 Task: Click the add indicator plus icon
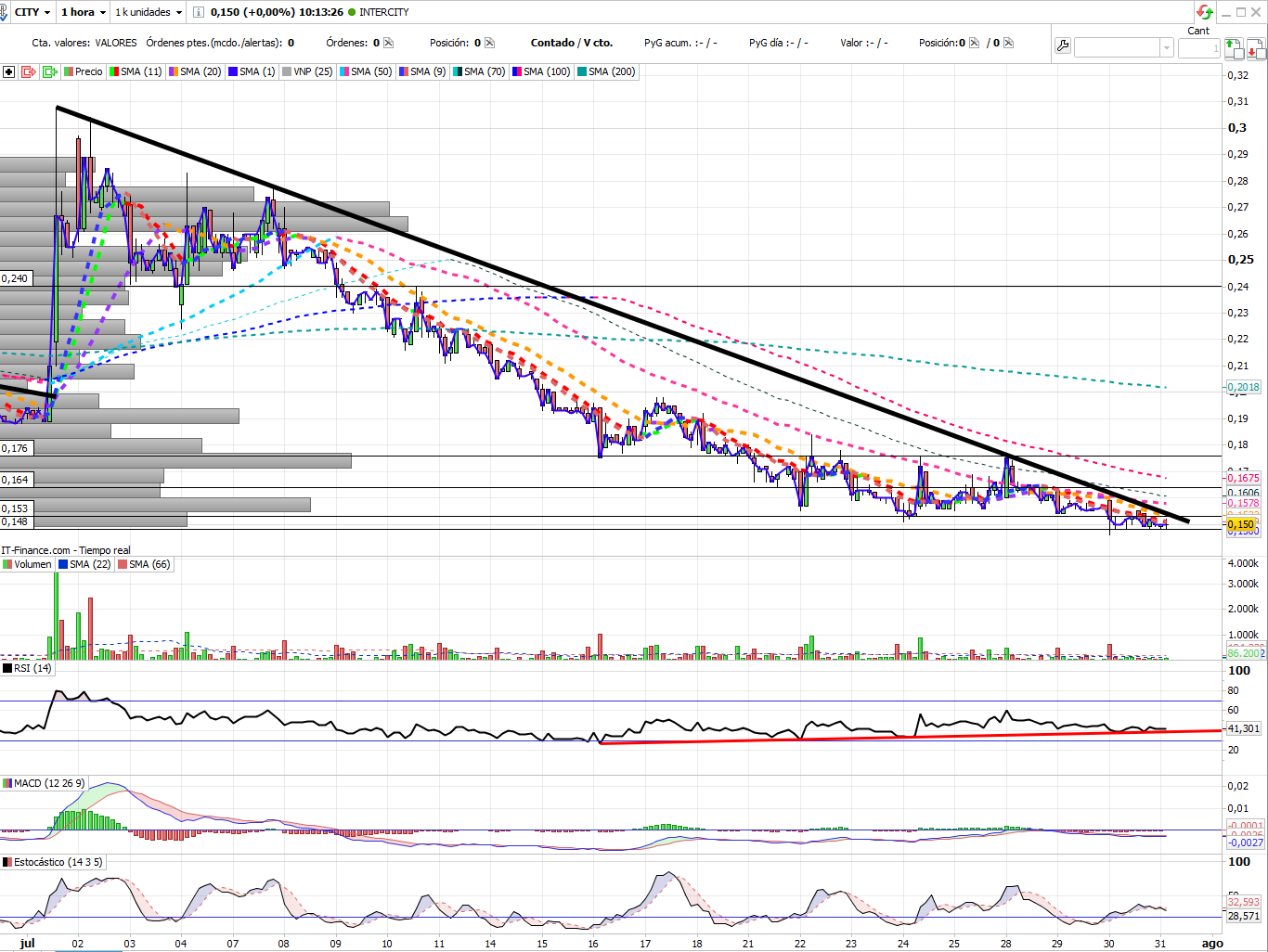pos(8,71)
